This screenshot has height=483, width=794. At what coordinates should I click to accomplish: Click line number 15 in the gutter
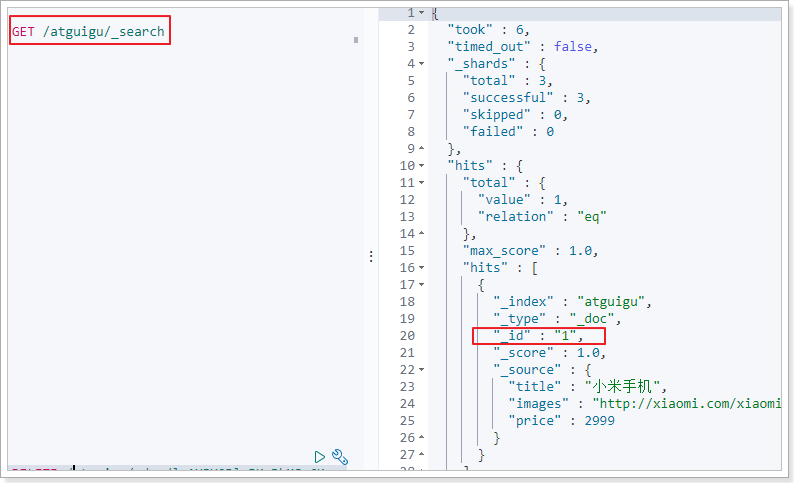pos(407,251)
